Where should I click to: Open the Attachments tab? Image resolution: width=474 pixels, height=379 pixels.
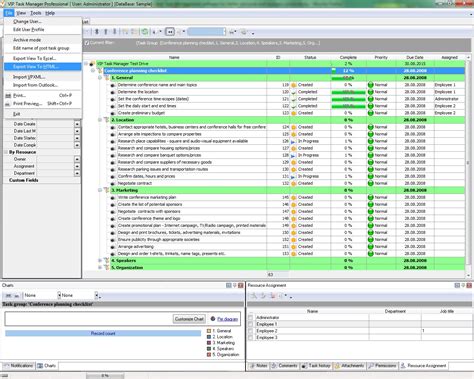[x=349, y=366]
